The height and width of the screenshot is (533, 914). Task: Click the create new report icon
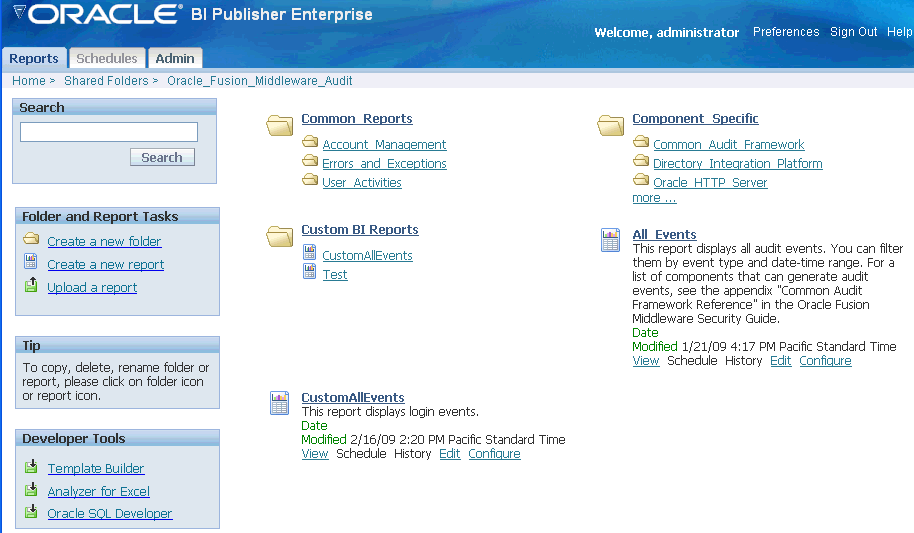pos(31,261)
